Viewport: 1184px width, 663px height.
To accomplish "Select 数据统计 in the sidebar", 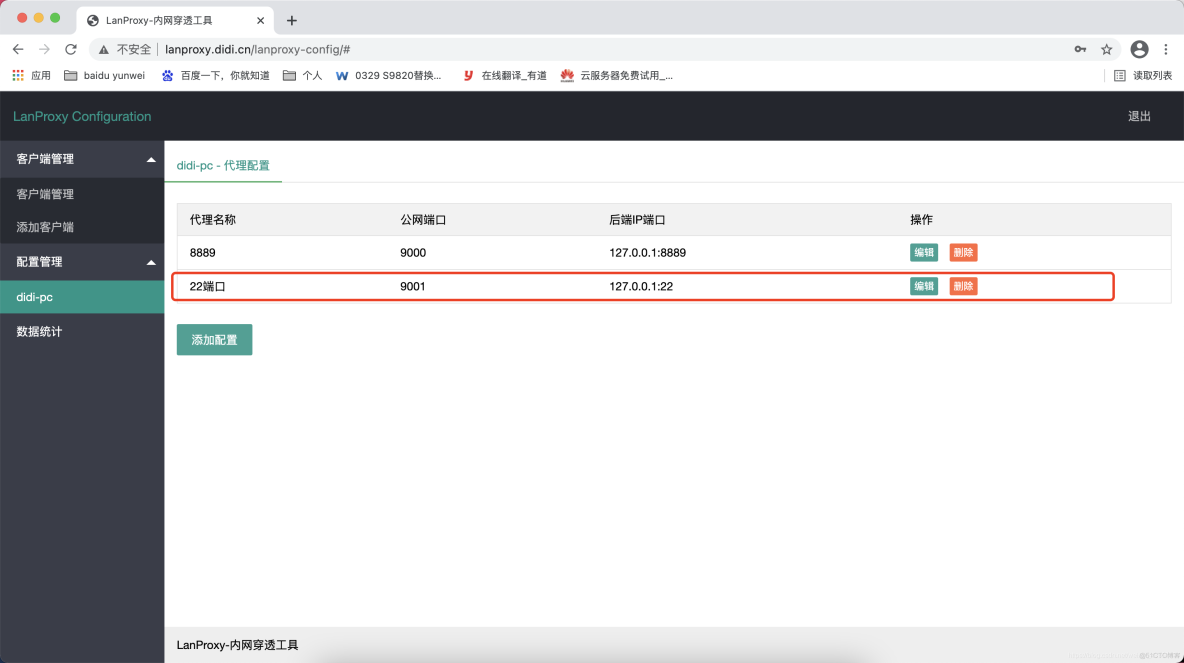I will 40,331.
